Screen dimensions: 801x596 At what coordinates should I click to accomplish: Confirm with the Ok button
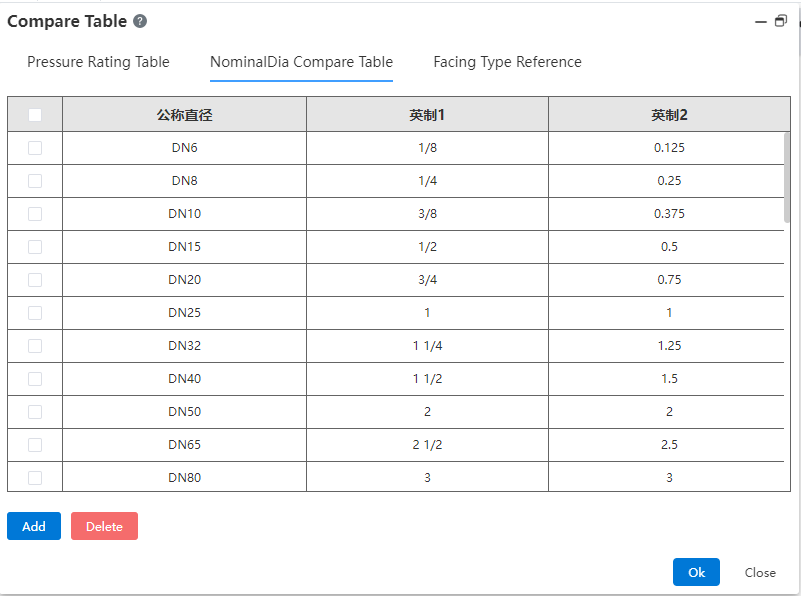[x=696, y=572]
